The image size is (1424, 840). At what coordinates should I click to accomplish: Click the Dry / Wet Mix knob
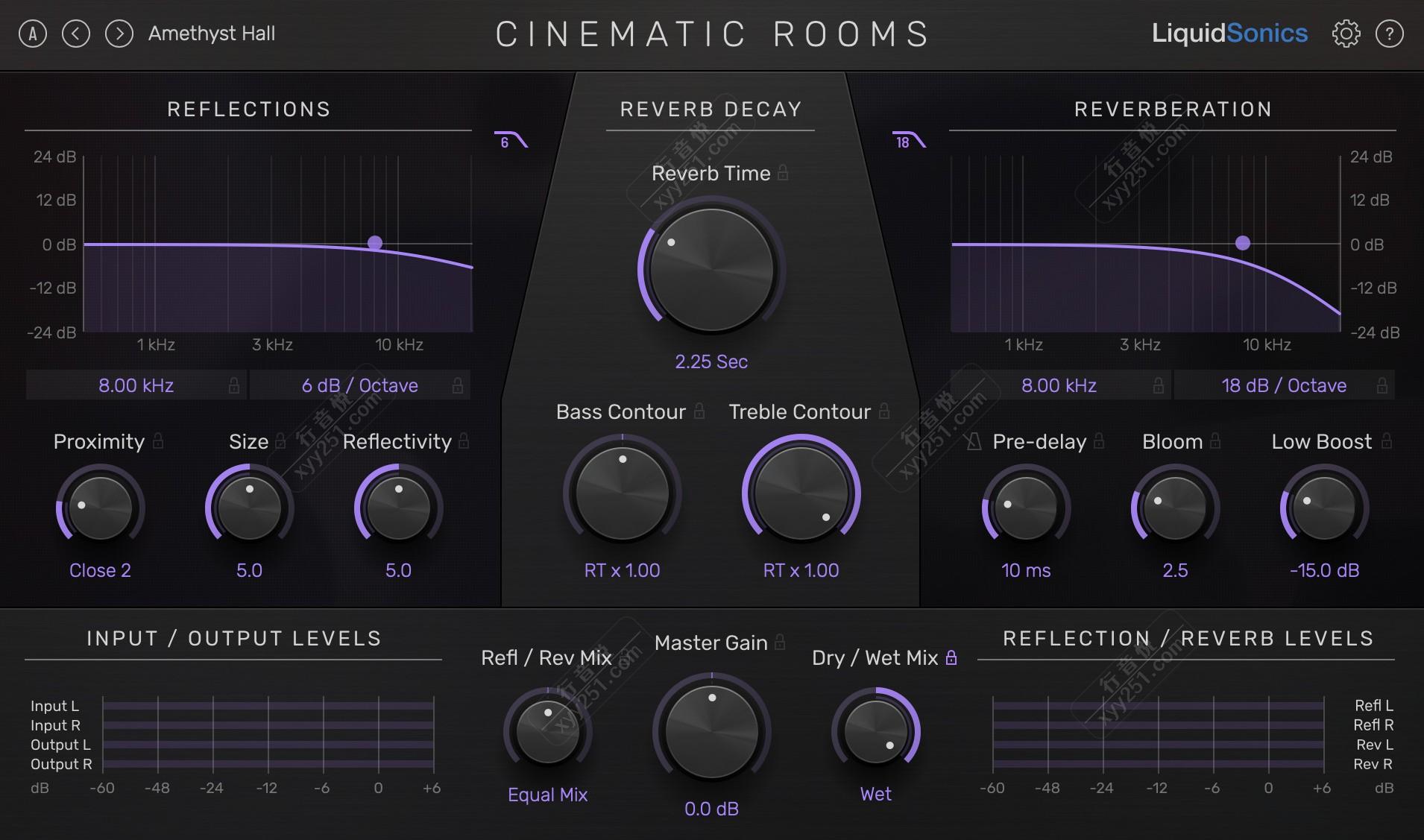[x=876, y=731]
